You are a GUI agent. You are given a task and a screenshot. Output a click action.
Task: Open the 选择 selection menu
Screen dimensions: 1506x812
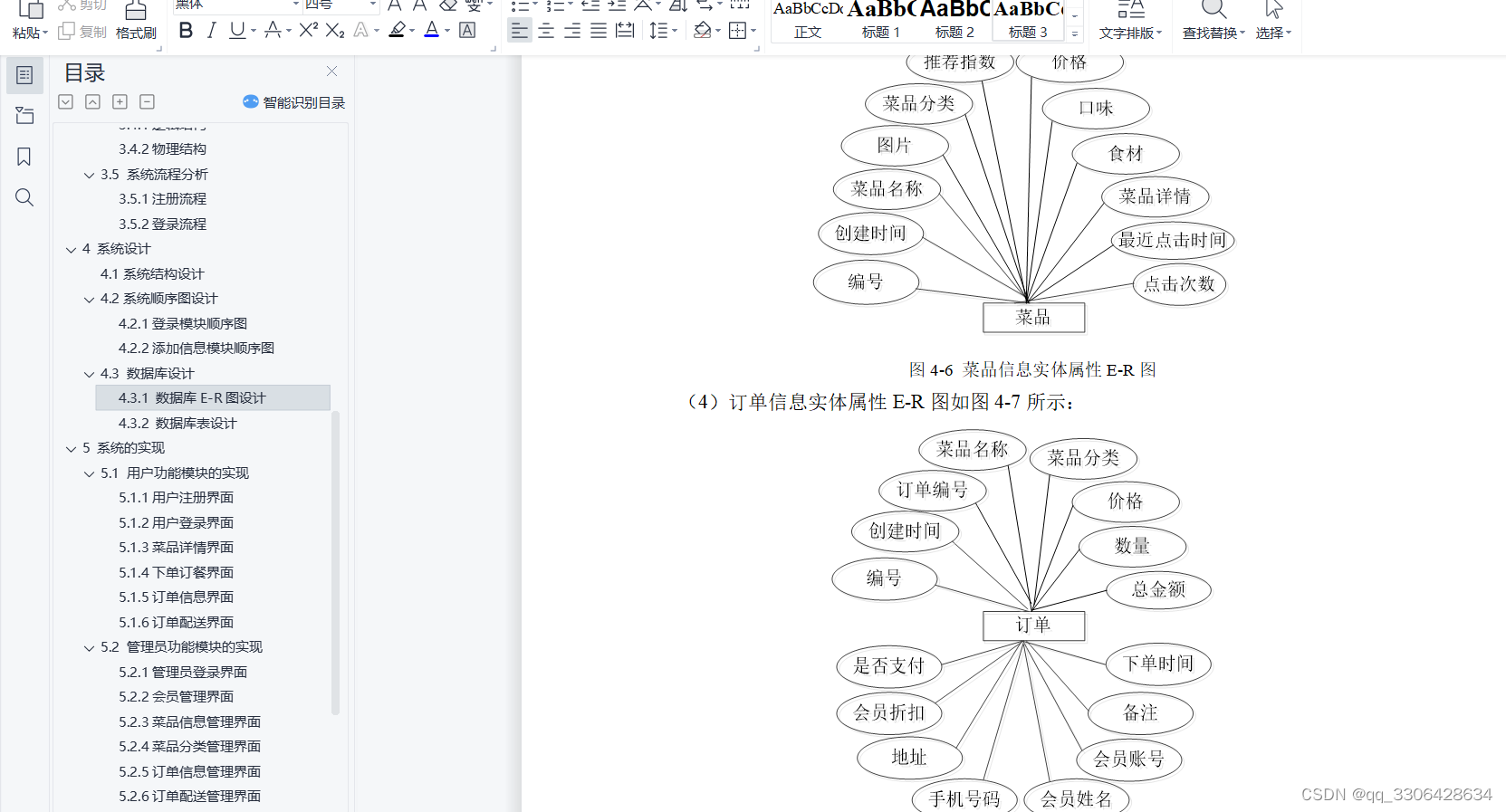tap(1273, 21)
